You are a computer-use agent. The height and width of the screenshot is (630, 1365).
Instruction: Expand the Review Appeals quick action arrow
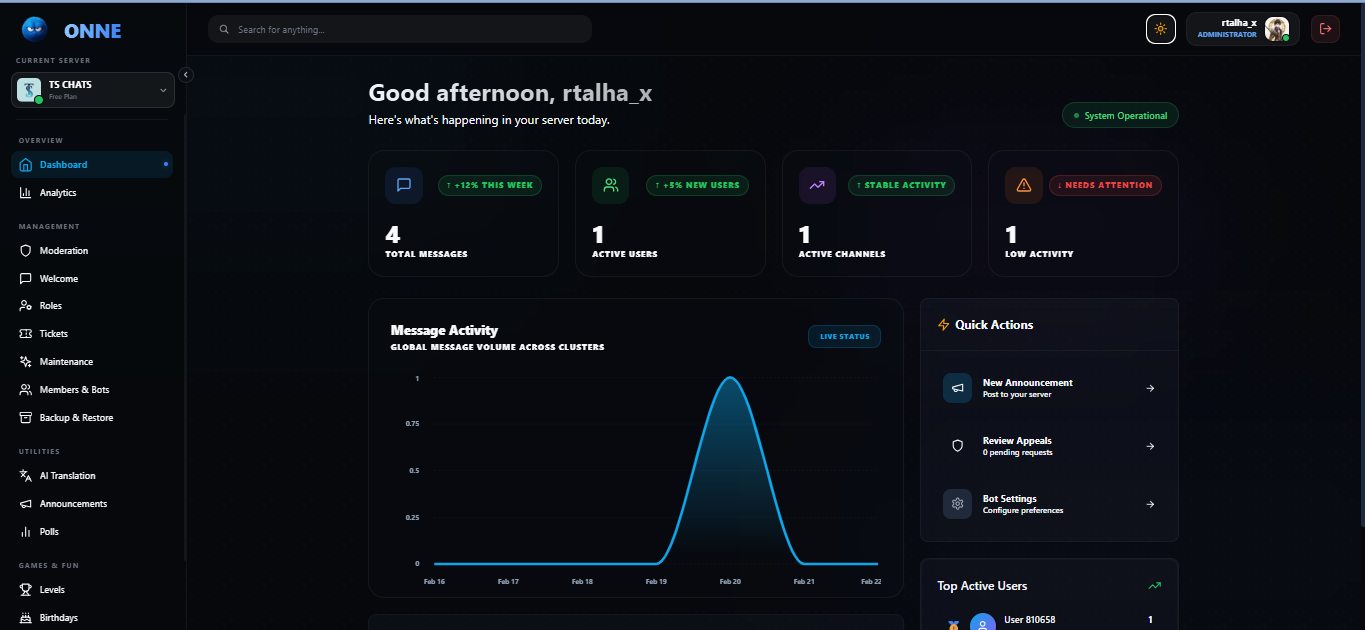click(1150, 446)
